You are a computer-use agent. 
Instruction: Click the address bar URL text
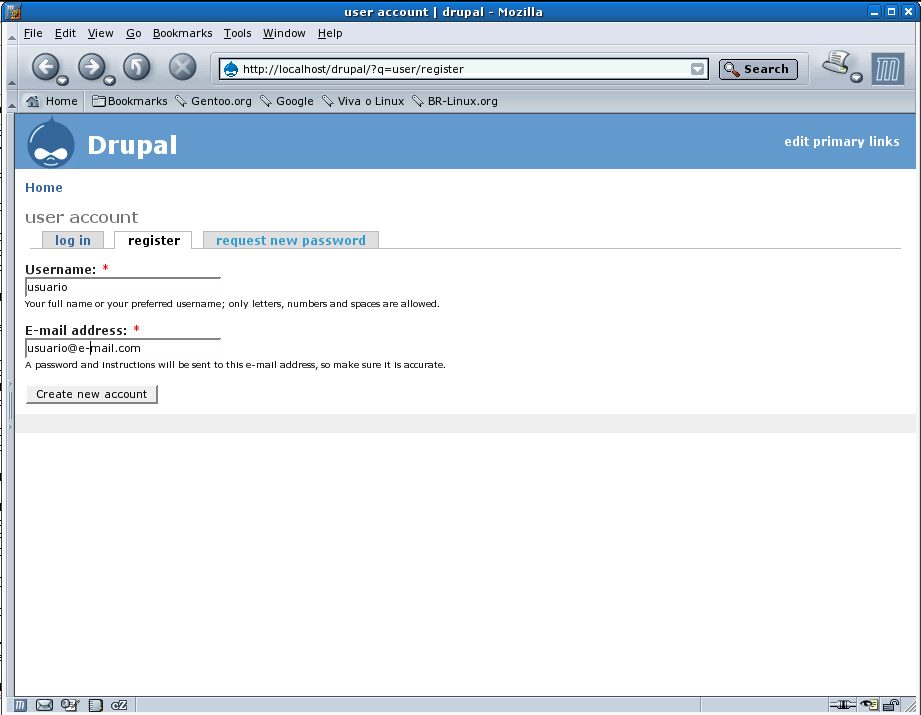353,69
